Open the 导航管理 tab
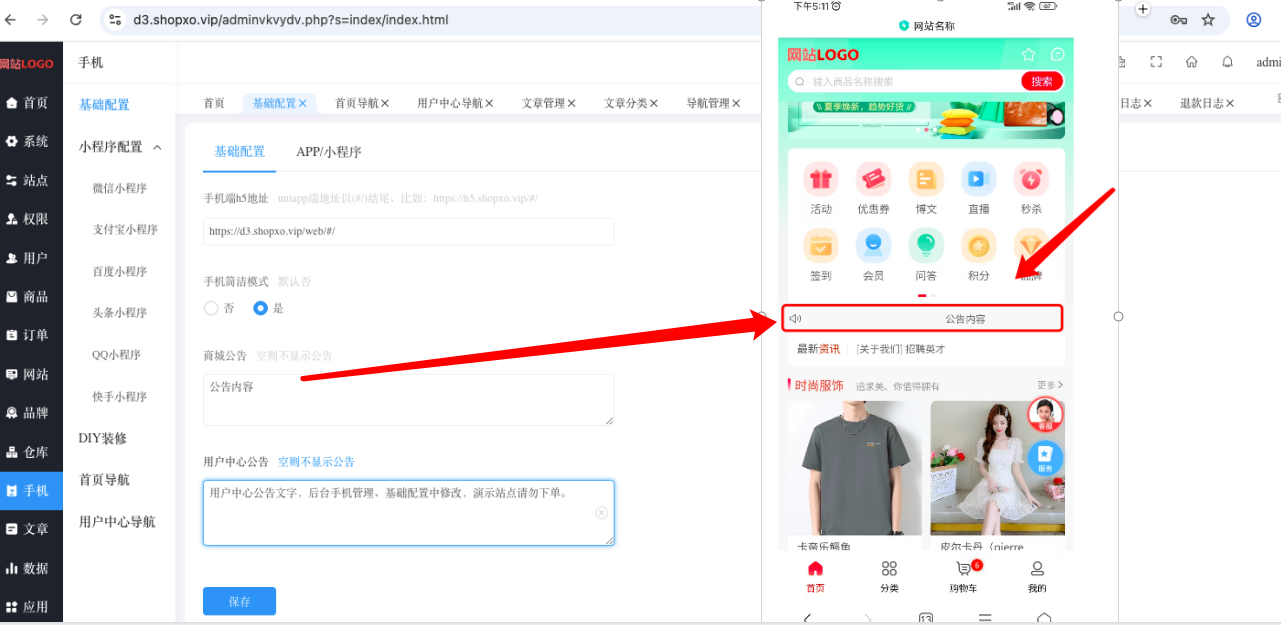This screenshot has width=1281, height=625. [x=708, y=103]
